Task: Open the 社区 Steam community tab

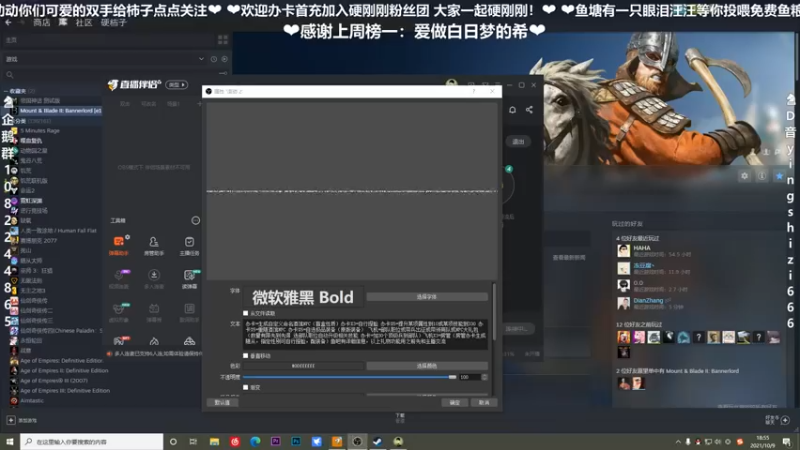Action: [84, 22]
